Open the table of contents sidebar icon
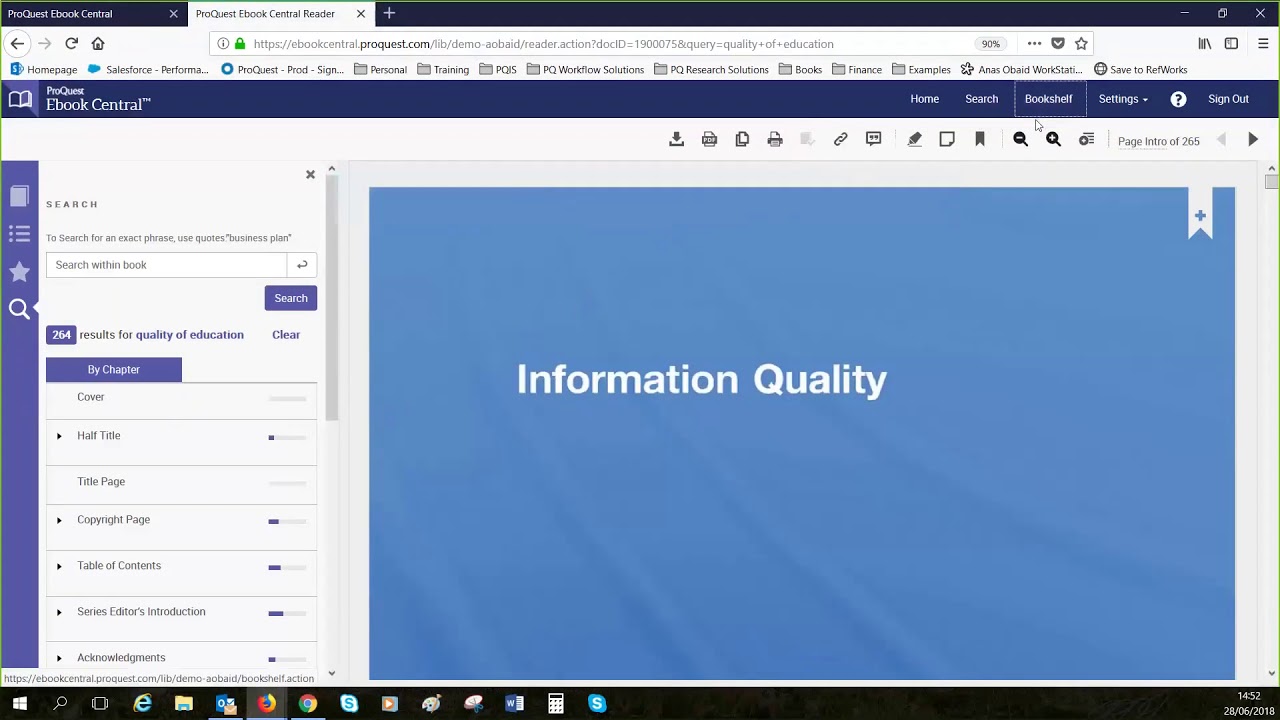This screenshot has width=1280, height=720. [x=19, y=234]
